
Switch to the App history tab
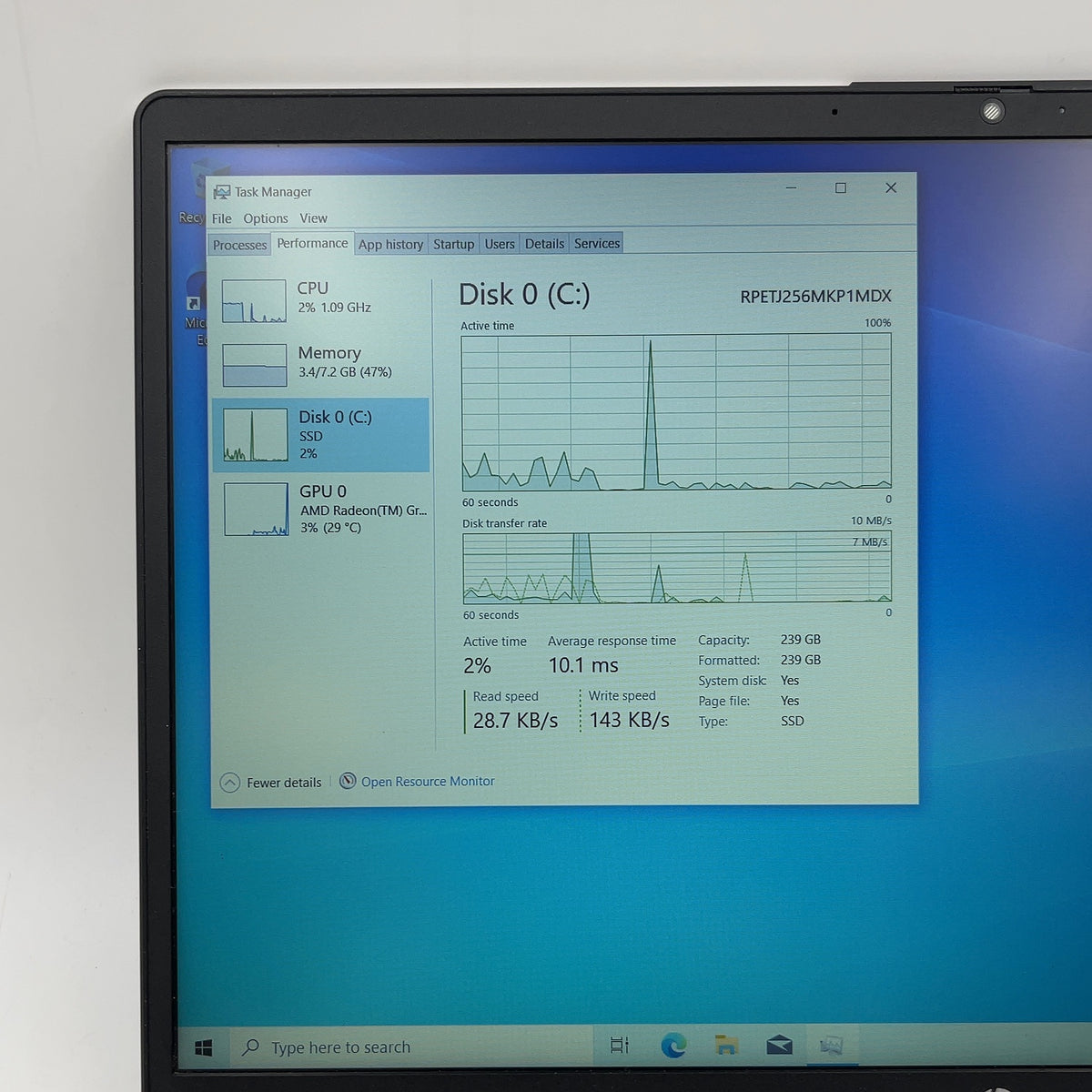390,244
